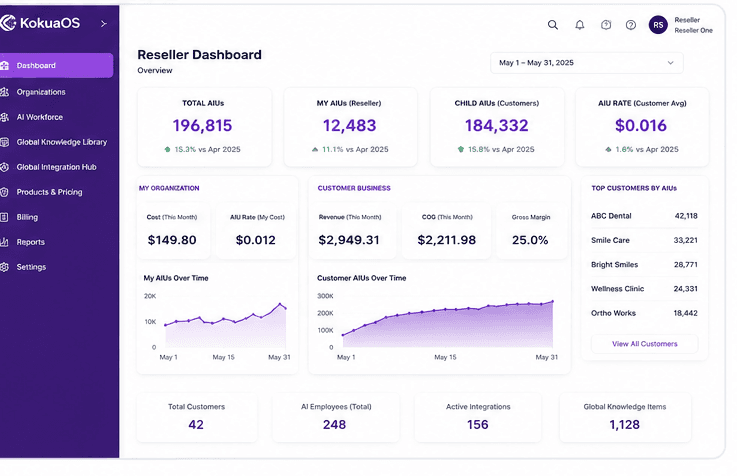The width and height of the screenshot is (737, 476).
Task: Open AI Workforce section
Action: coord(39,117)
